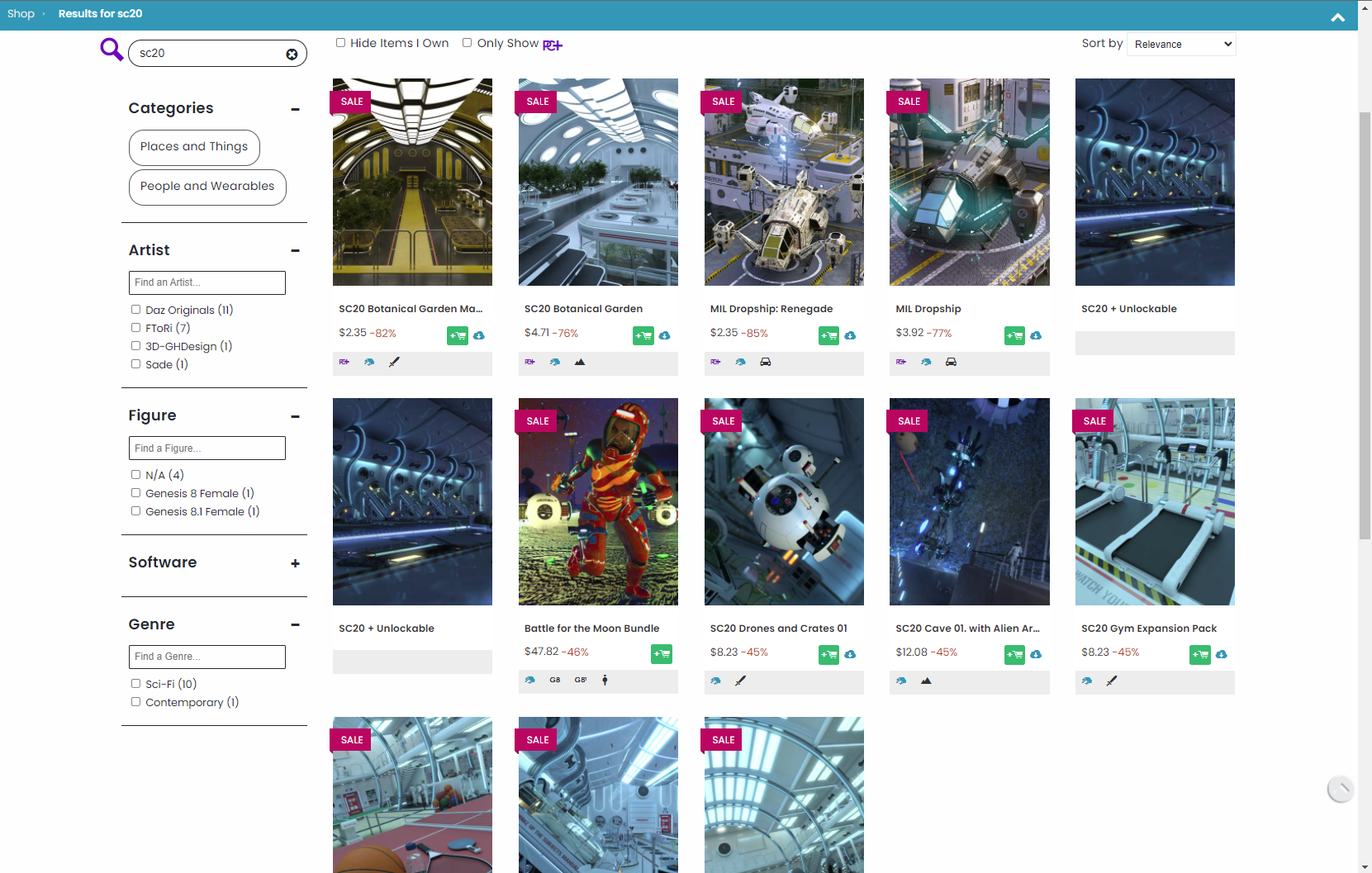Enable the Sci-Fi (10) genre filter
The width and height of the screenshot is (1372, 873).
coord(135,684)
